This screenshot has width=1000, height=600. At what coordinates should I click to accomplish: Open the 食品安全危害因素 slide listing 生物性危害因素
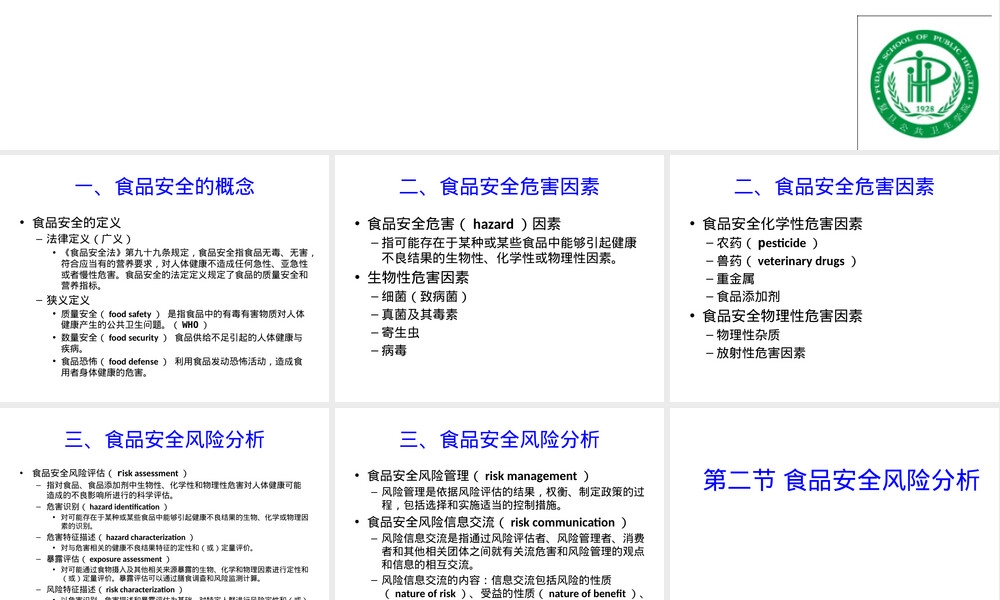[499, 279]
